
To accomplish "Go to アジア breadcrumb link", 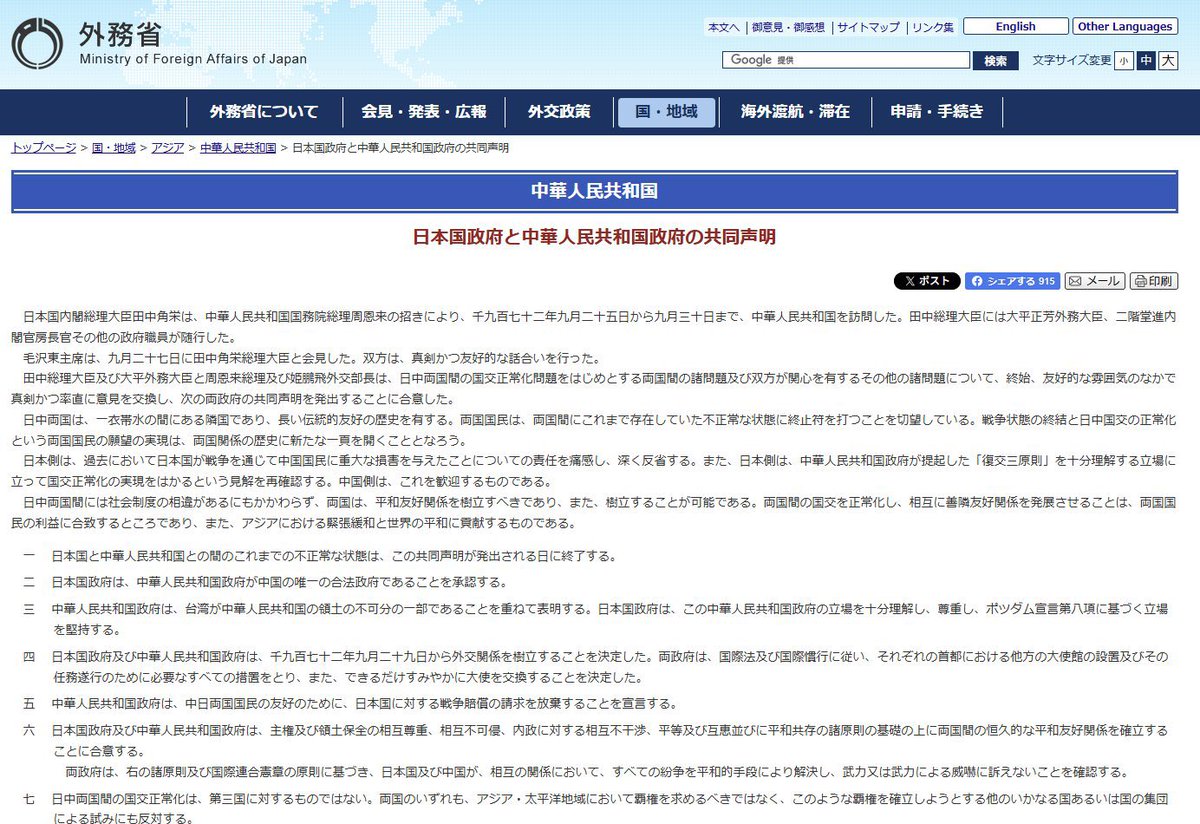I will tap(168, 148).
